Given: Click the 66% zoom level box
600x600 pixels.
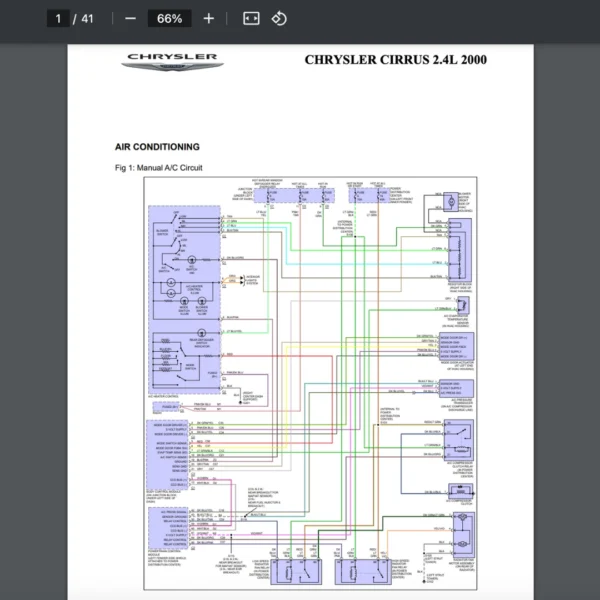Looking at the screenshot, I should tap(169, 18).
